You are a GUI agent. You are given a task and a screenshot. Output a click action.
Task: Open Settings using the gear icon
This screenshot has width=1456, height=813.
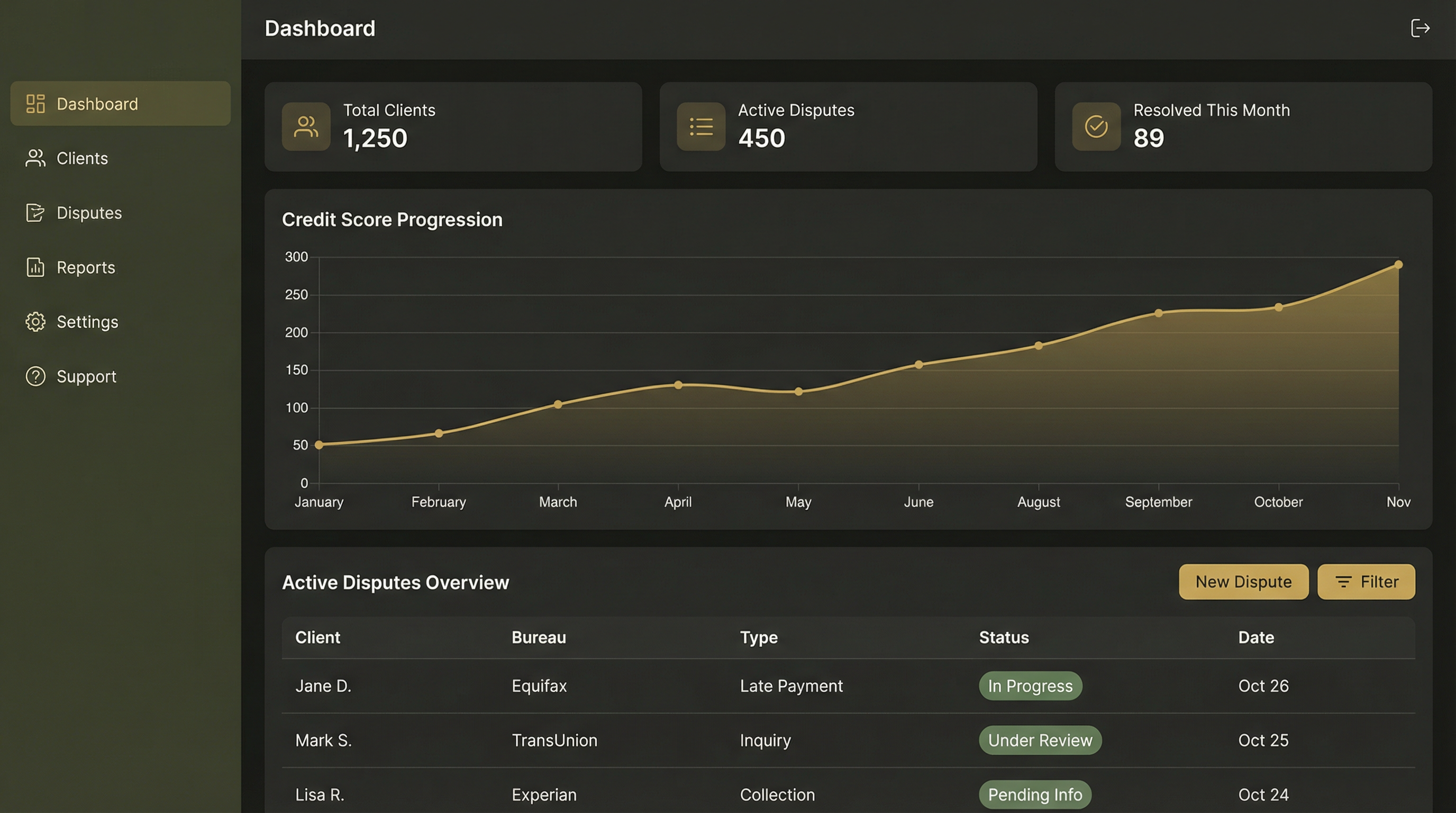[35, 322]
